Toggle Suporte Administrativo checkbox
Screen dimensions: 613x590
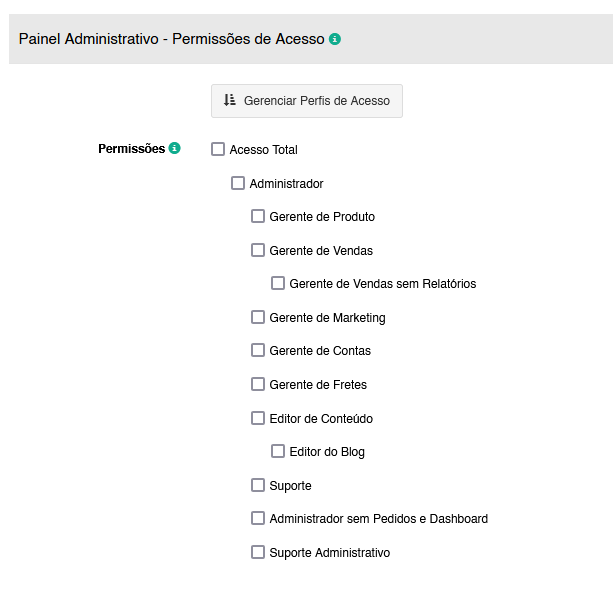pos(258,552)
